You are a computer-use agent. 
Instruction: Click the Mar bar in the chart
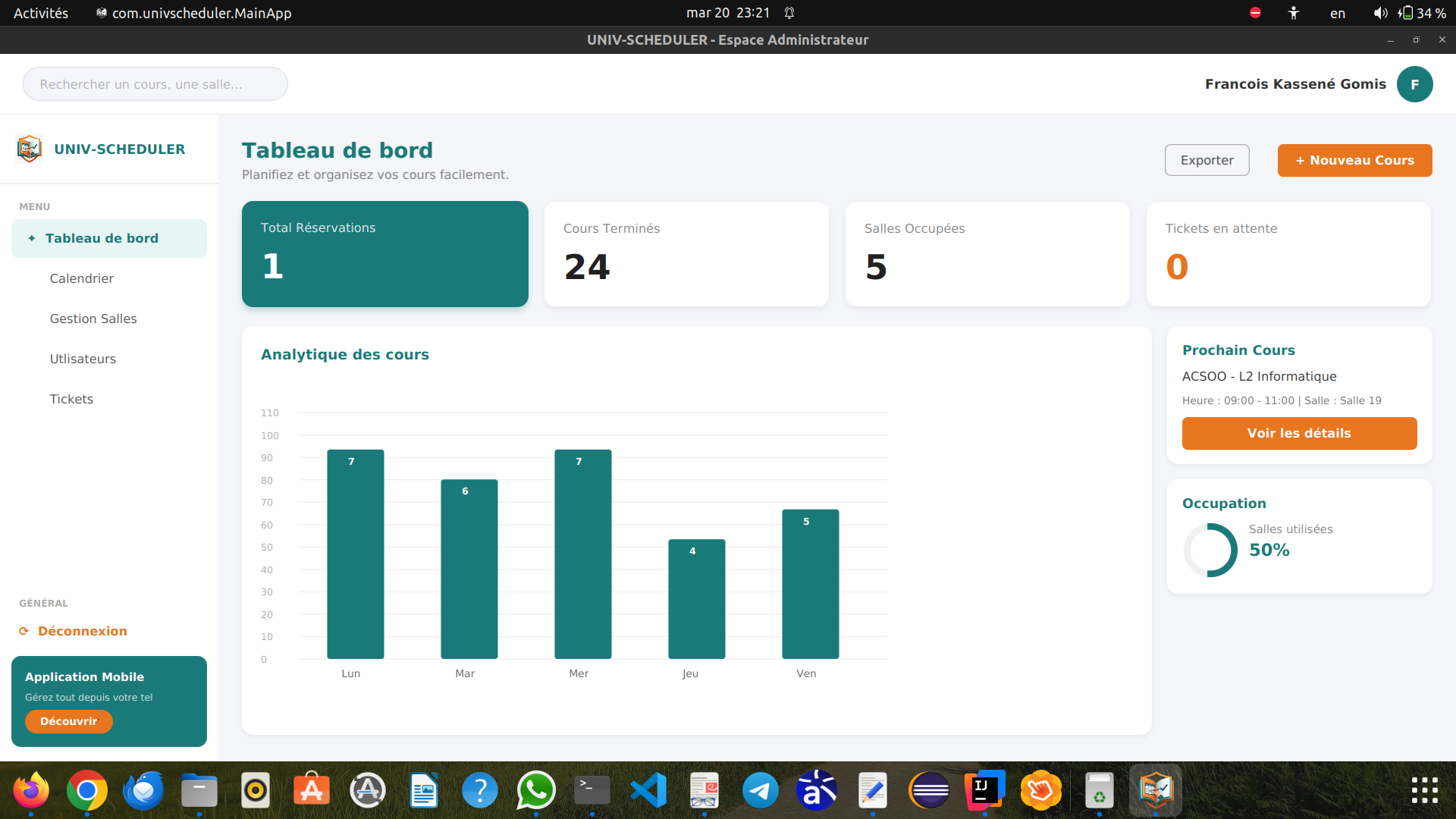click(x=469, y=569)
